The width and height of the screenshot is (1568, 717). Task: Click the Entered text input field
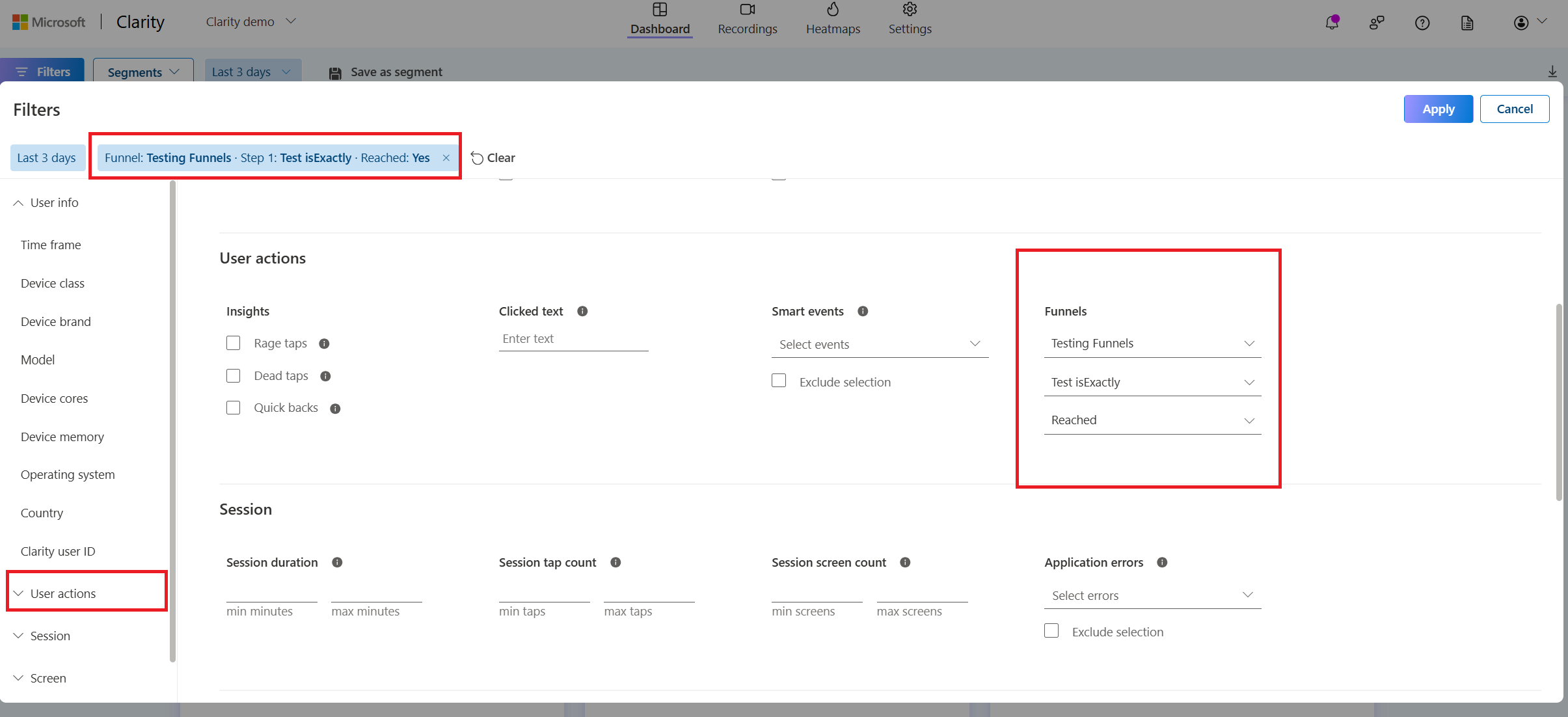(x=573, y=338)
